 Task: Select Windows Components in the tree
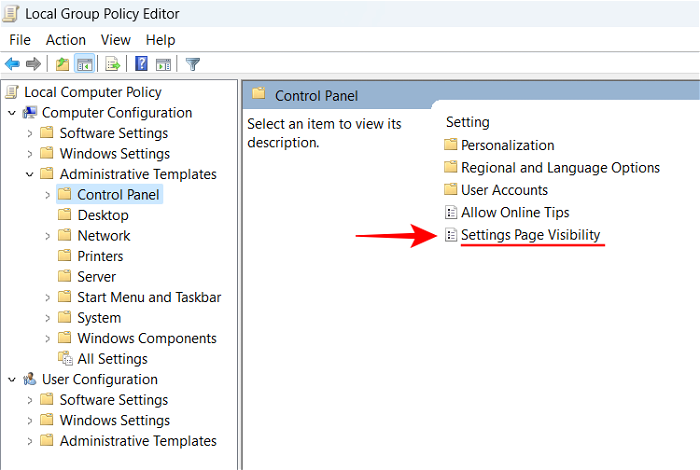tap(147, 338)
